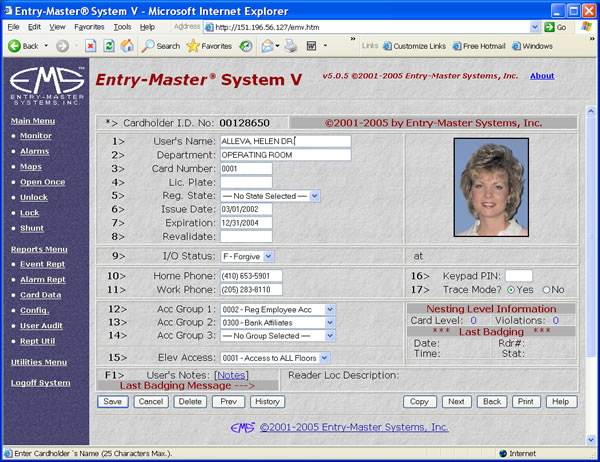Open the Monitor sidebar link

pos(36,135)
